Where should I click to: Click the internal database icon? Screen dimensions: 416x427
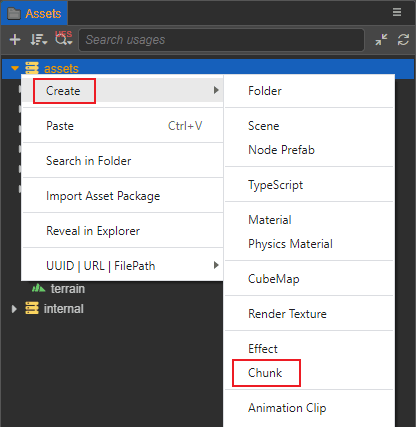(x=32, y=308)
